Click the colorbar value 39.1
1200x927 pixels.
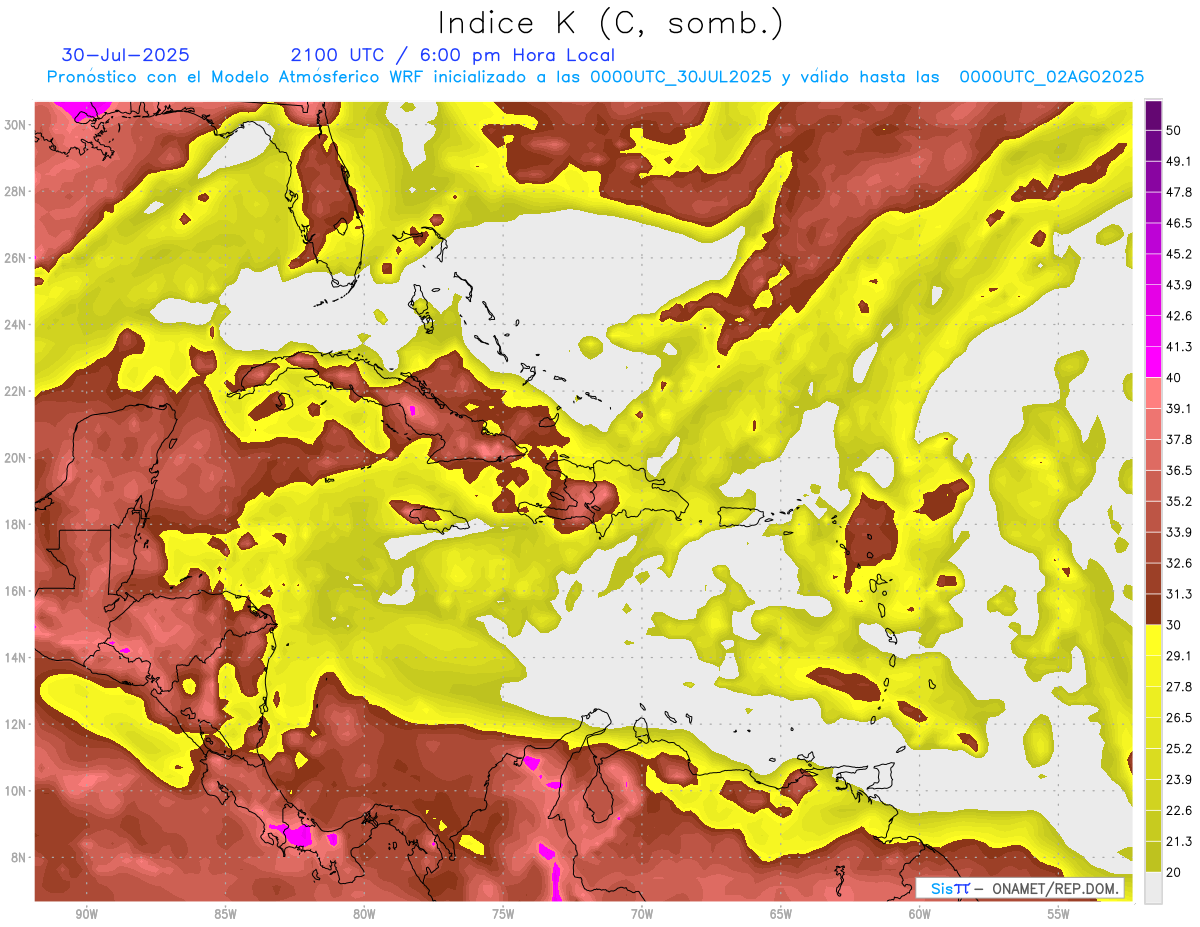pos(1178,408)
